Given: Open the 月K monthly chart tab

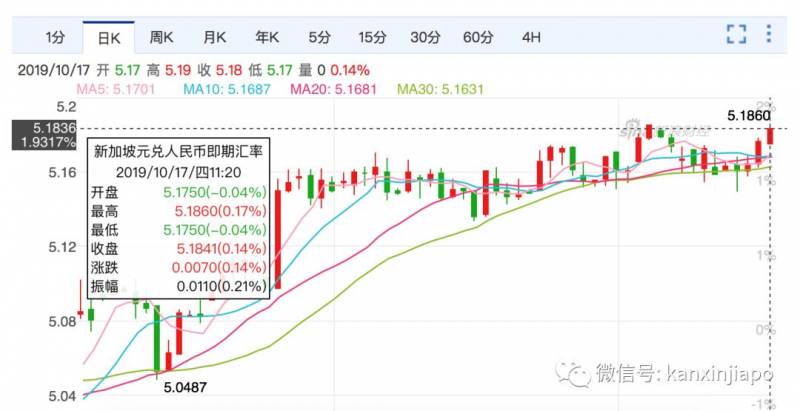Looking at the screenshot, I should (214, 37).
